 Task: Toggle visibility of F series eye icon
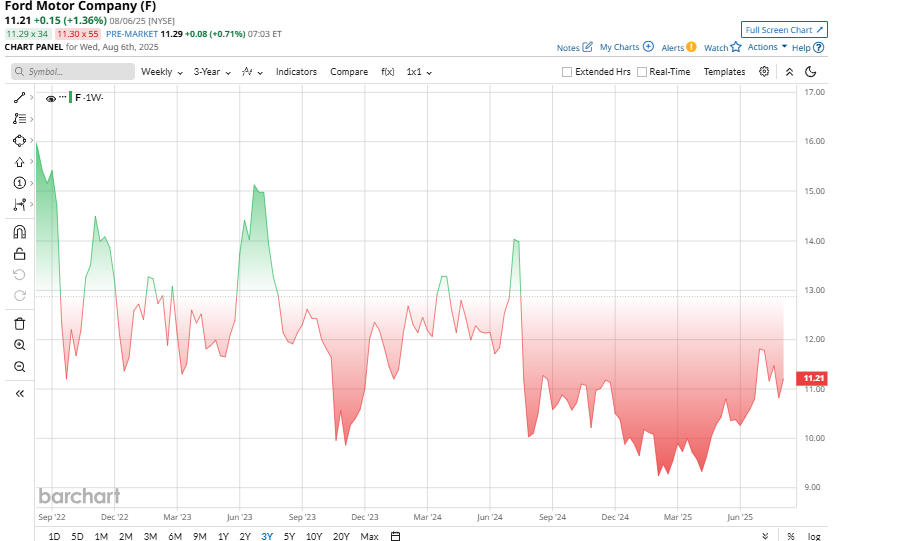(51, 99)
